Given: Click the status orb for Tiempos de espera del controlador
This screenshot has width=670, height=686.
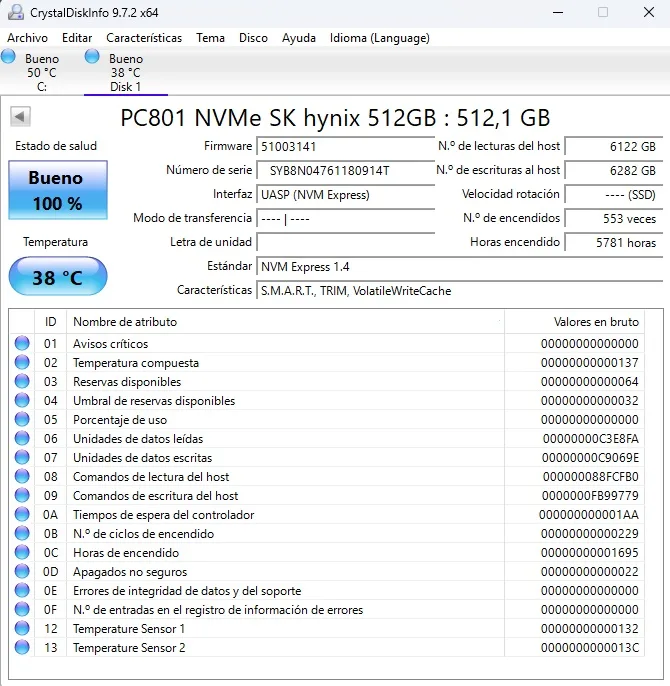Looking at the screenshot, I should point(22,514).
